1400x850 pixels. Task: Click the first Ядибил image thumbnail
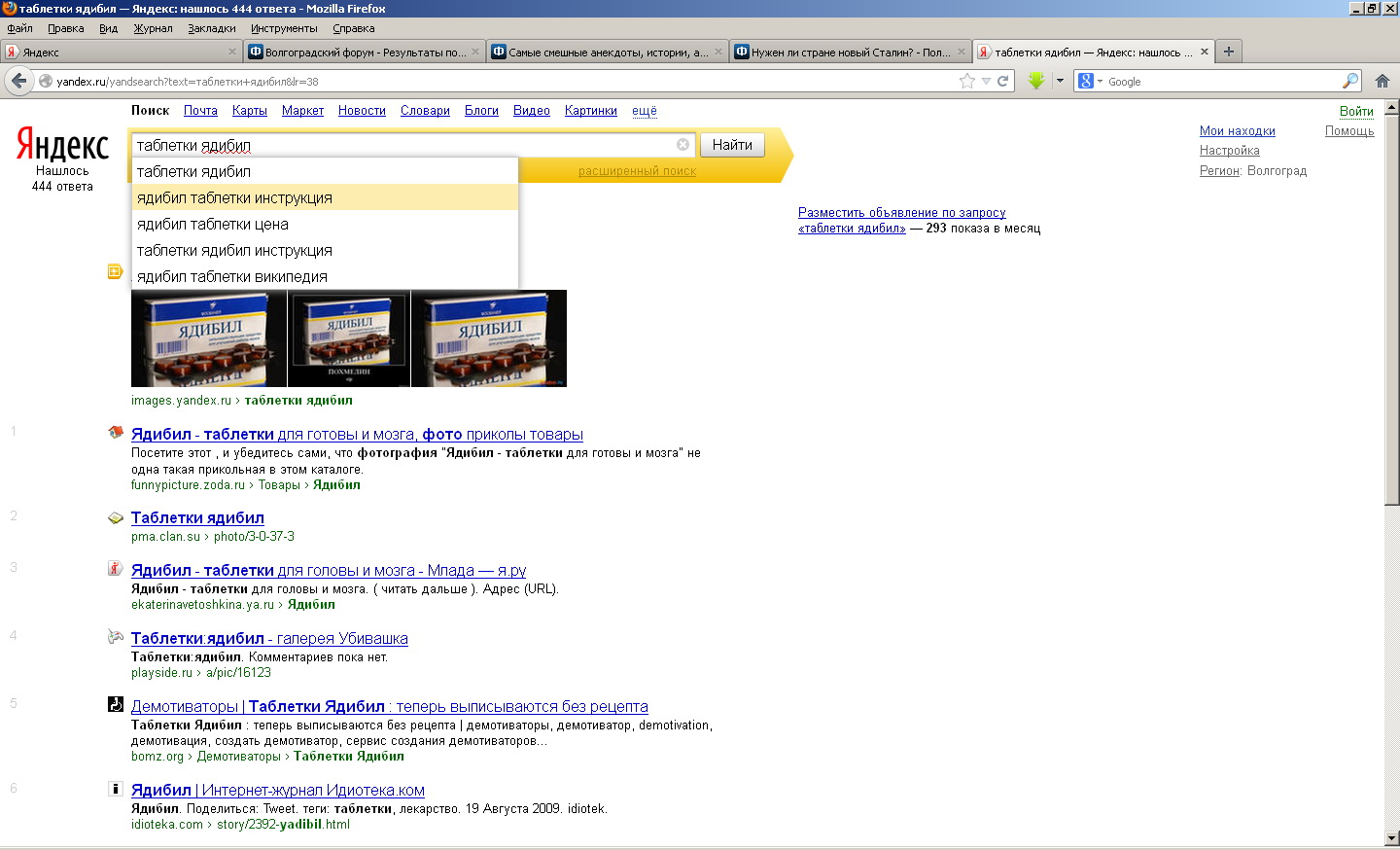(209, 338)
